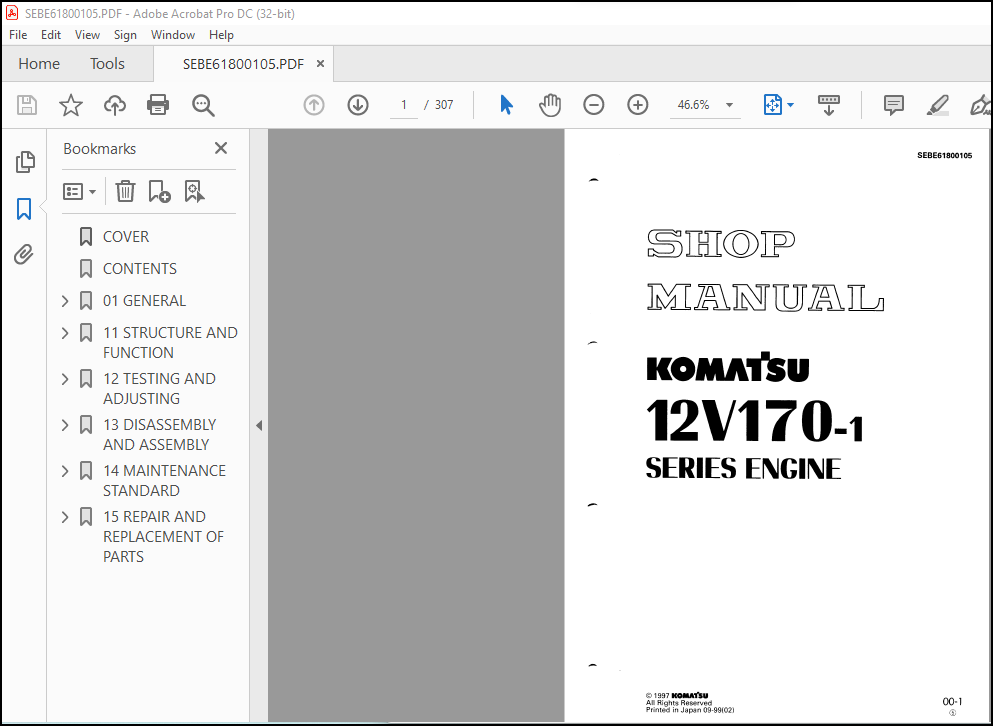Viewport: 993px width, 726px height.
Task: Switch to the Home tab
Action: pos(39,64)
